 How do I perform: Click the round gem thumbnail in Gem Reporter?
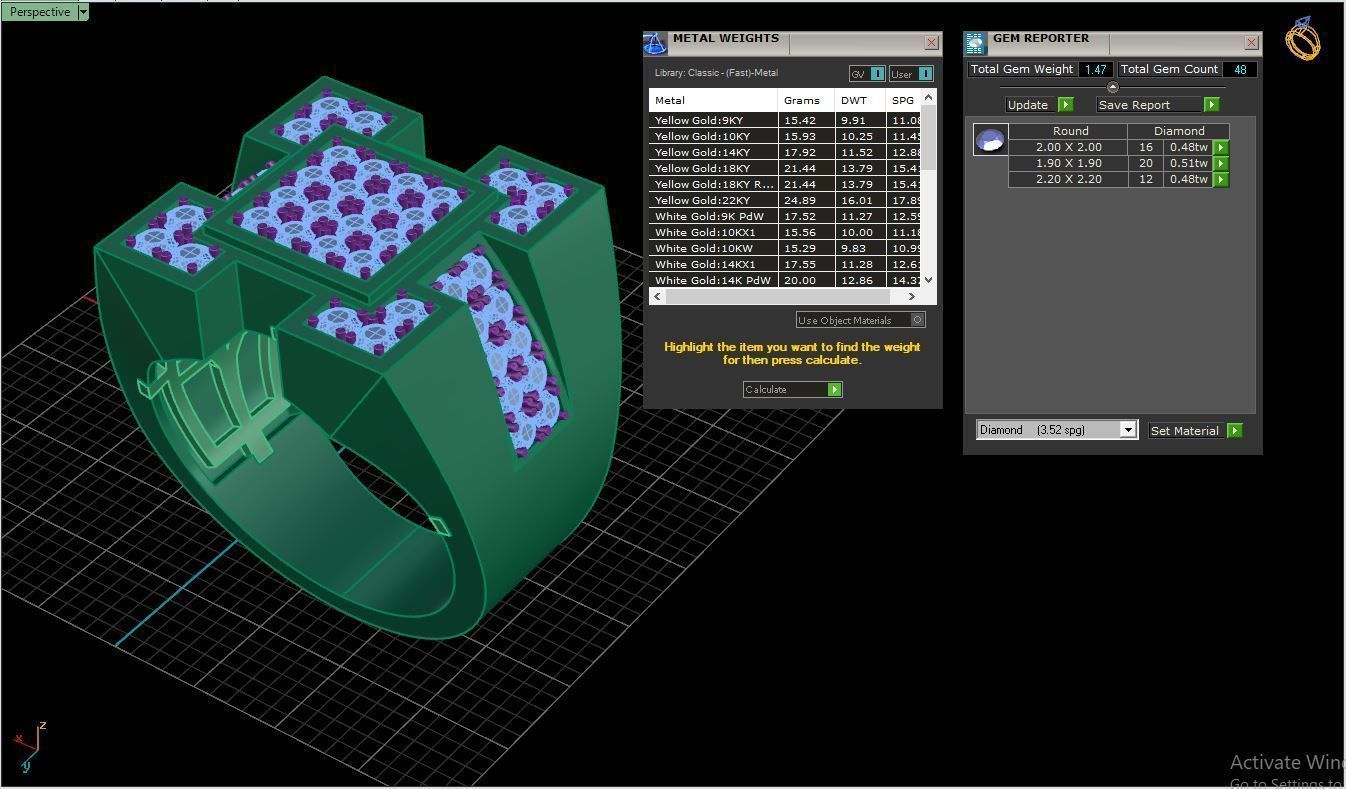(990, 140)
